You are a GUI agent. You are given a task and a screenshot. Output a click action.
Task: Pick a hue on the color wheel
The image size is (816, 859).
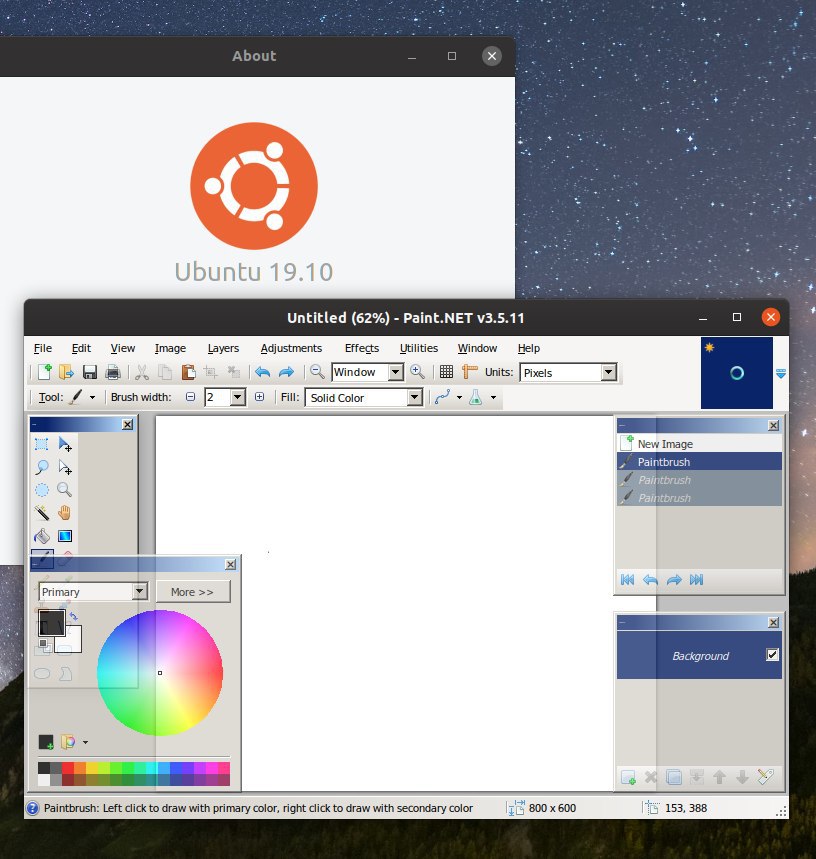[160, 673]
